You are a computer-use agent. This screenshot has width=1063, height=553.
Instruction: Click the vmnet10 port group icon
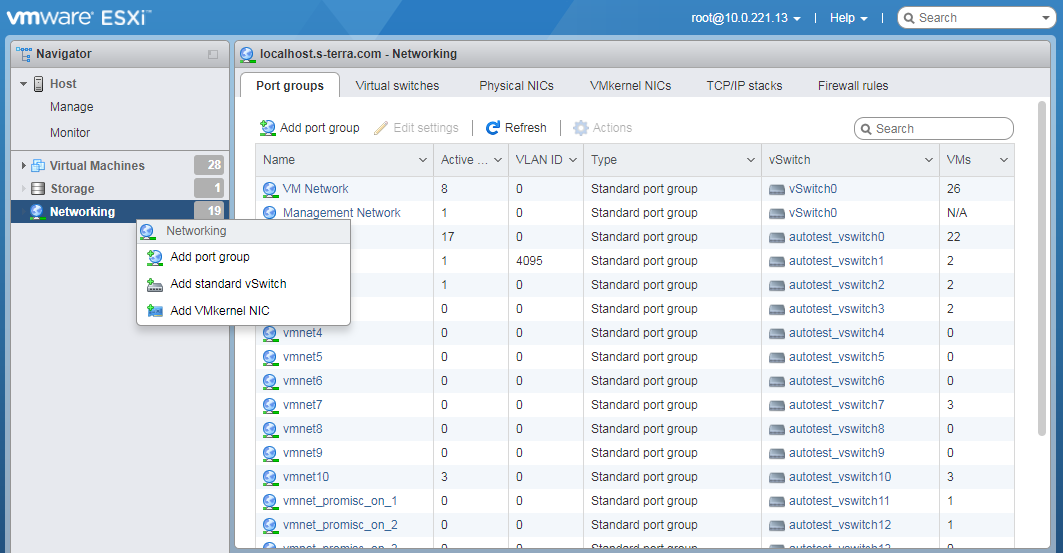point(270,477)
